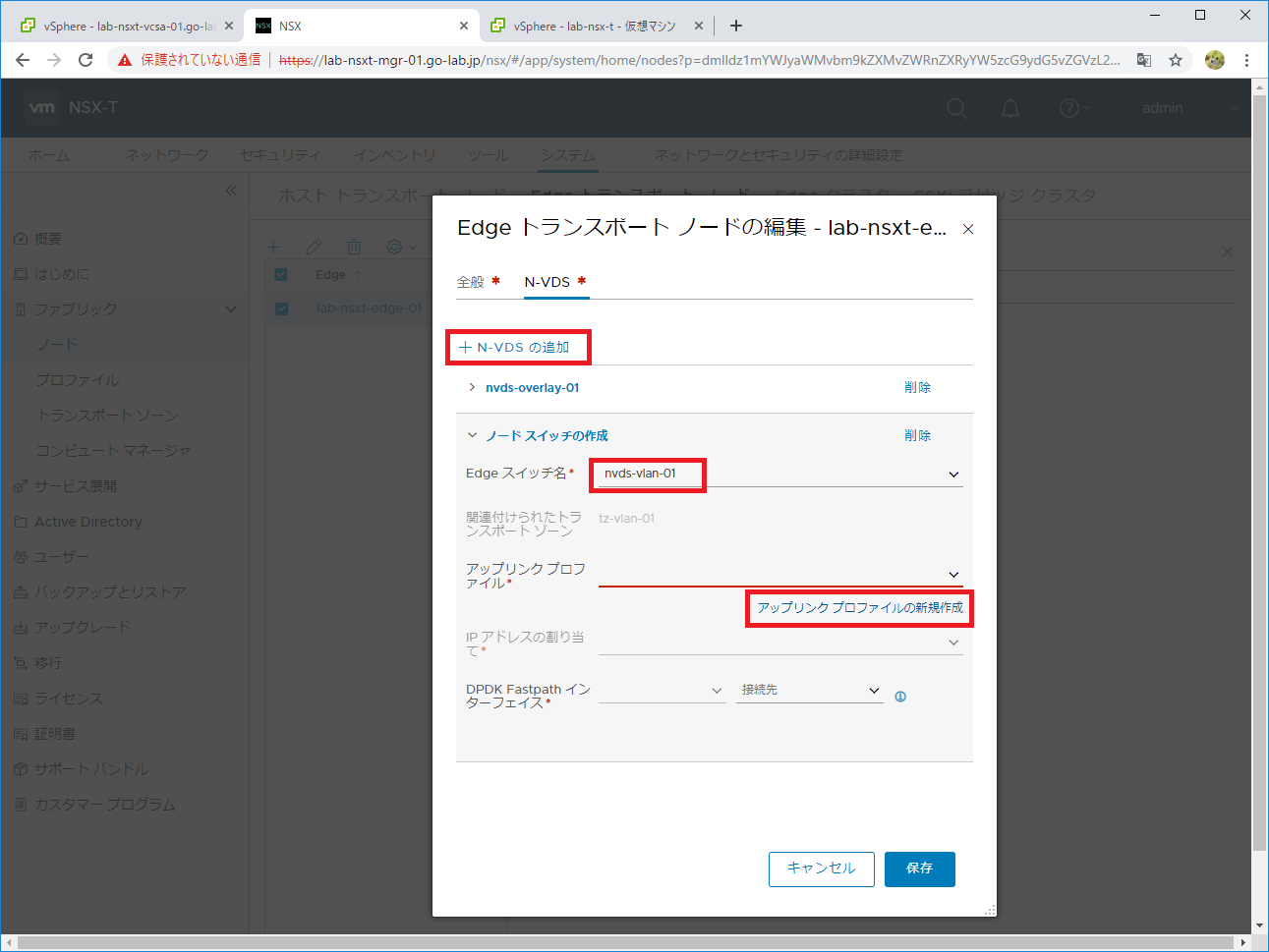This screenshot has width=1269, height=952.
Task: Switch to vSphere lab-nsx-t 仮想マシン browser tab
Action: [x=598, y=27]
